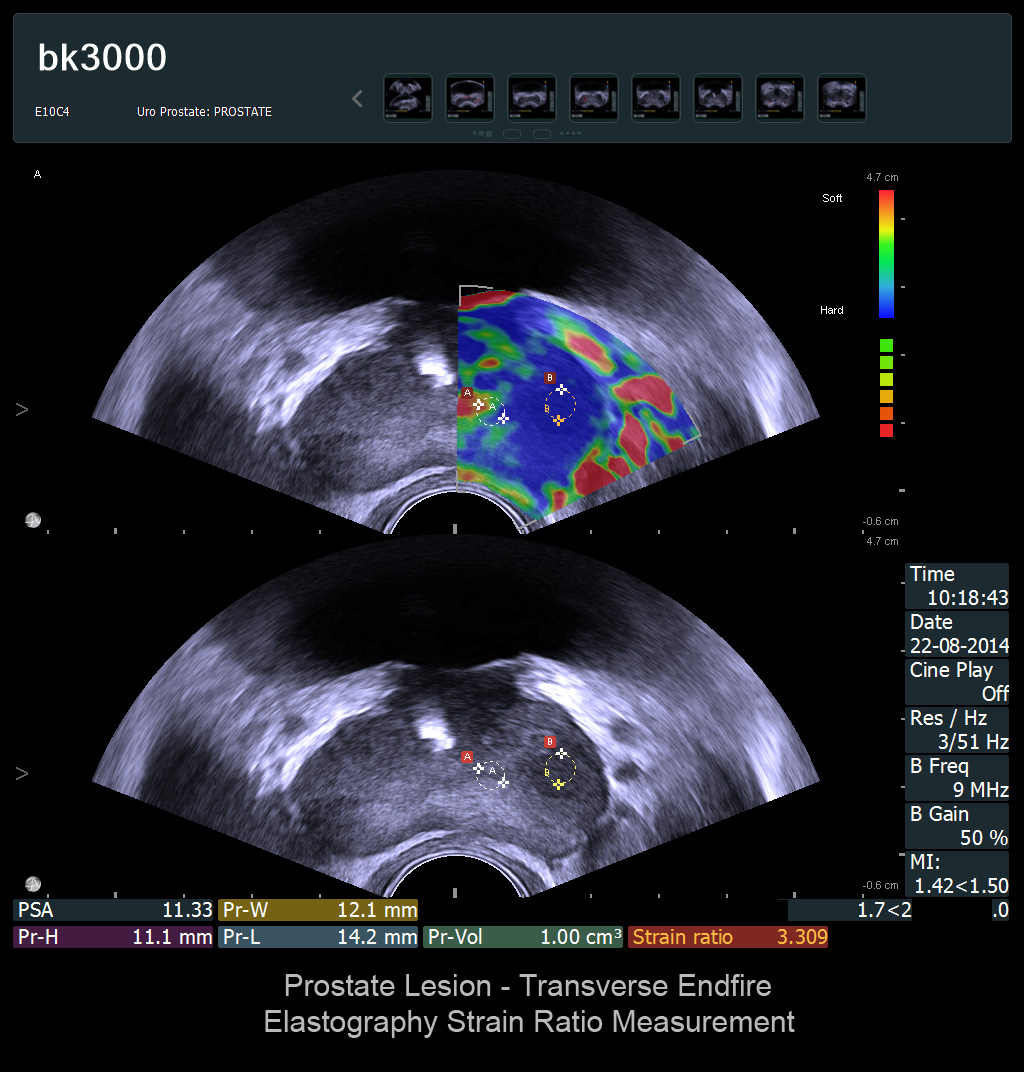Select the last thumbnail in the strip
This screenshot has height=1072, width=1024.
(842, 98)
